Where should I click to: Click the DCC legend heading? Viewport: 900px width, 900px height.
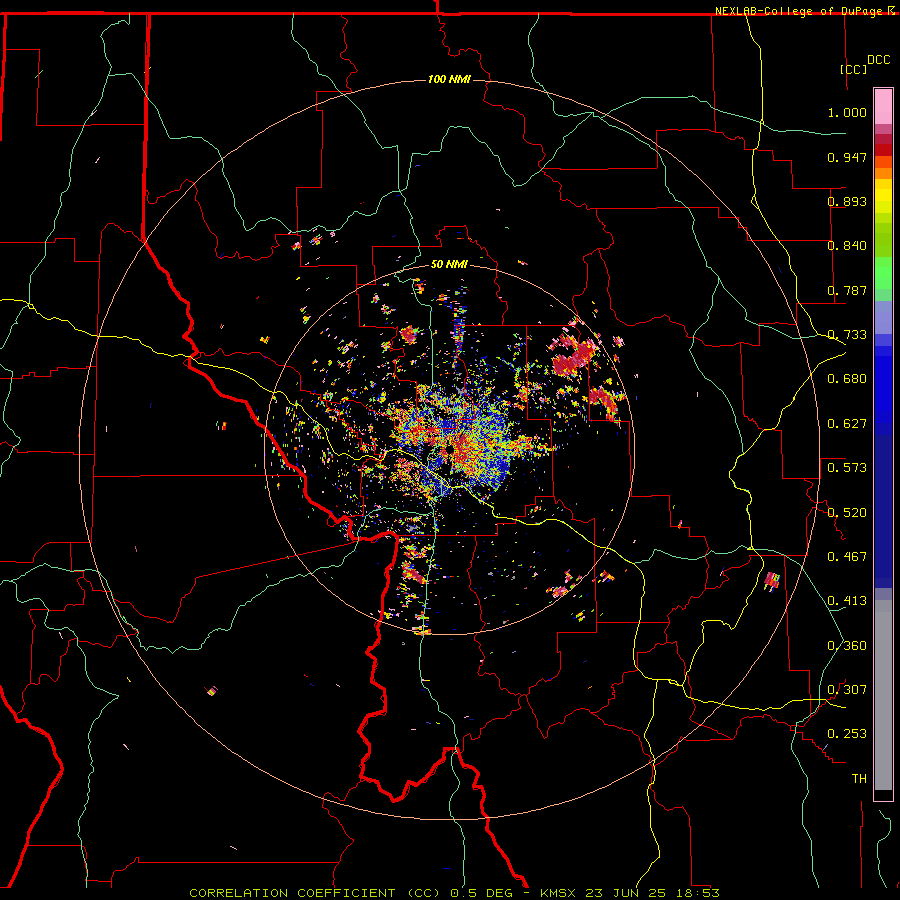(x=878, y=60)
